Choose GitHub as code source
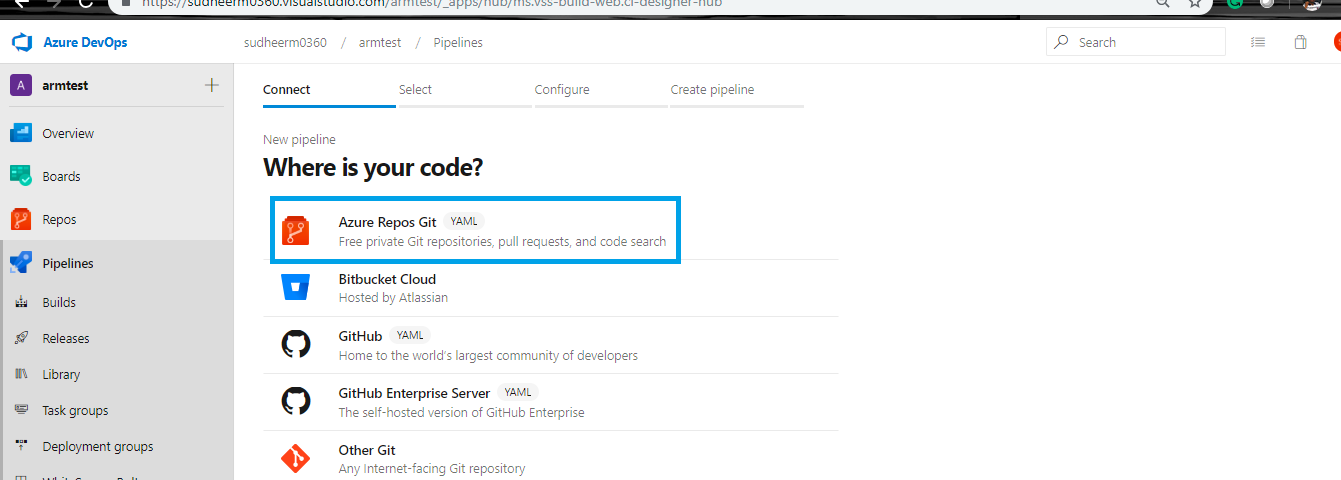 551,345
